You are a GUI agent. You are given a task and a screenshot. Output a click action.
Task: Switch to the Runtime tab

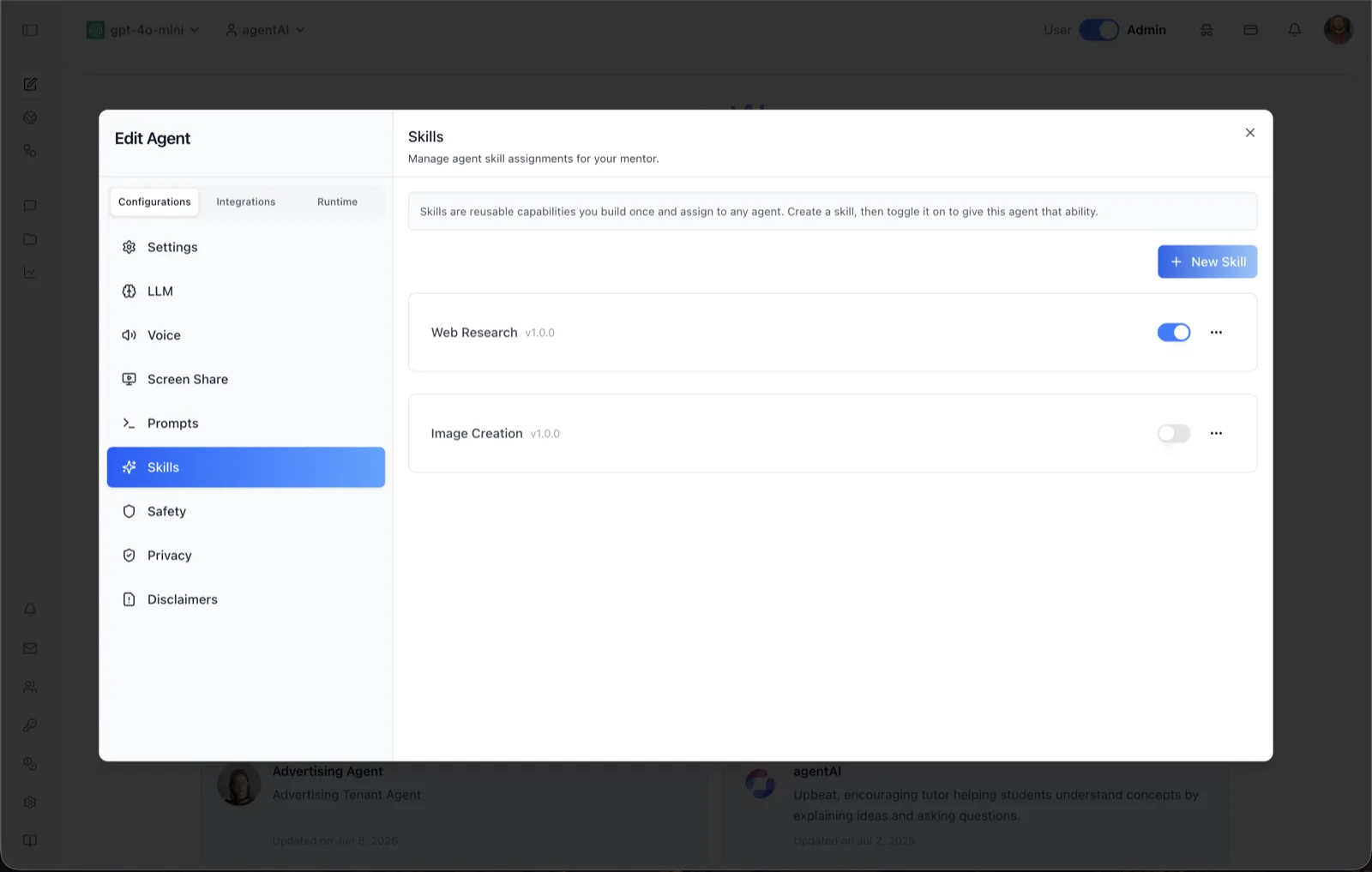pyautogui.click(x=338, y=202)
